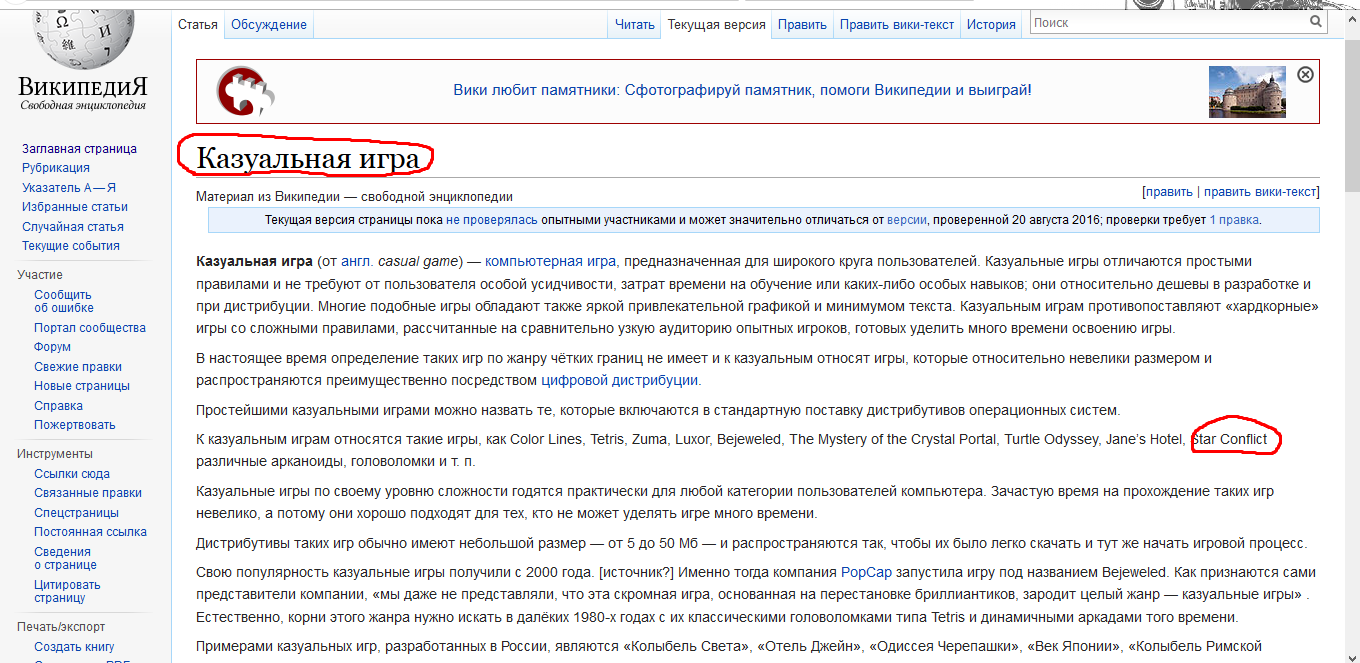Screen dimensions: 1360x663
Task: Close the Wiki Loves Monuments banner
Action: pyautogui.click(x=1305, y=74)
